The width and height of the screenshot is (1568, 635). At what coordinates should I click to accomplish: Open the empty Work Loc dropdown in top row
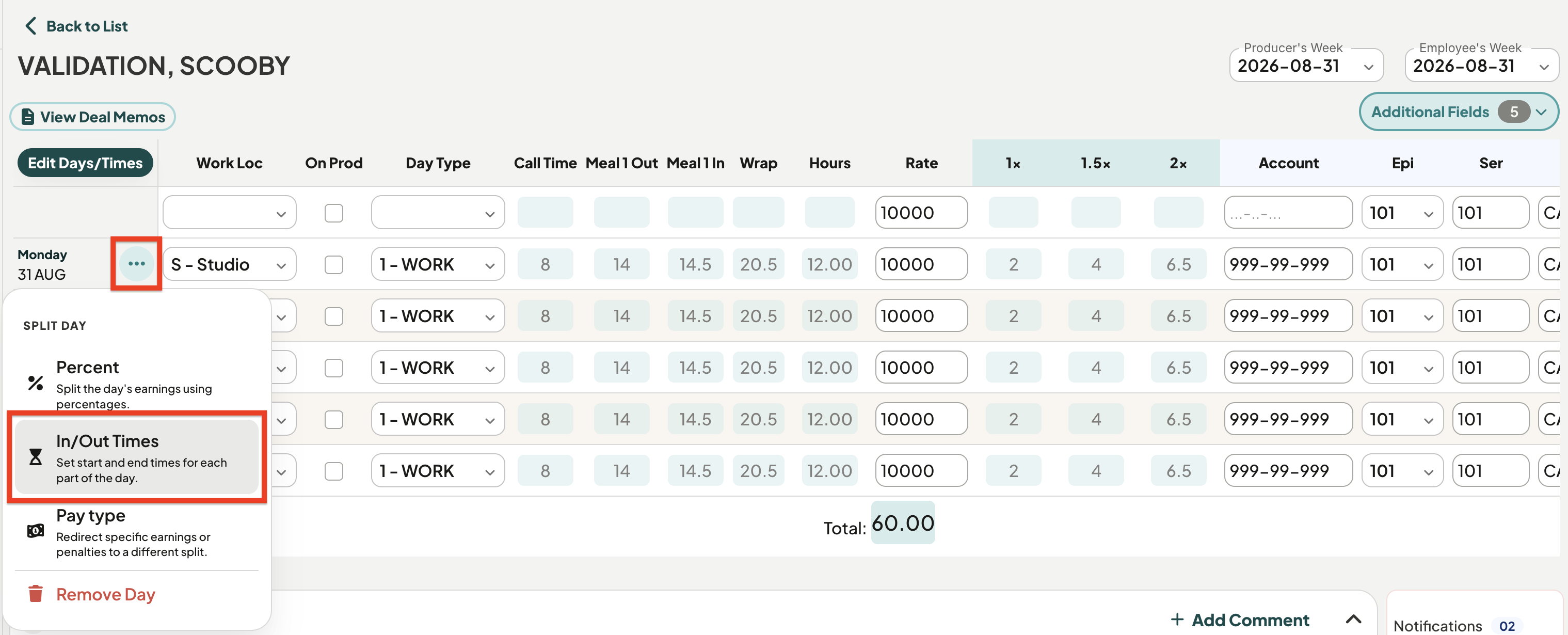(x=230, y=213)
